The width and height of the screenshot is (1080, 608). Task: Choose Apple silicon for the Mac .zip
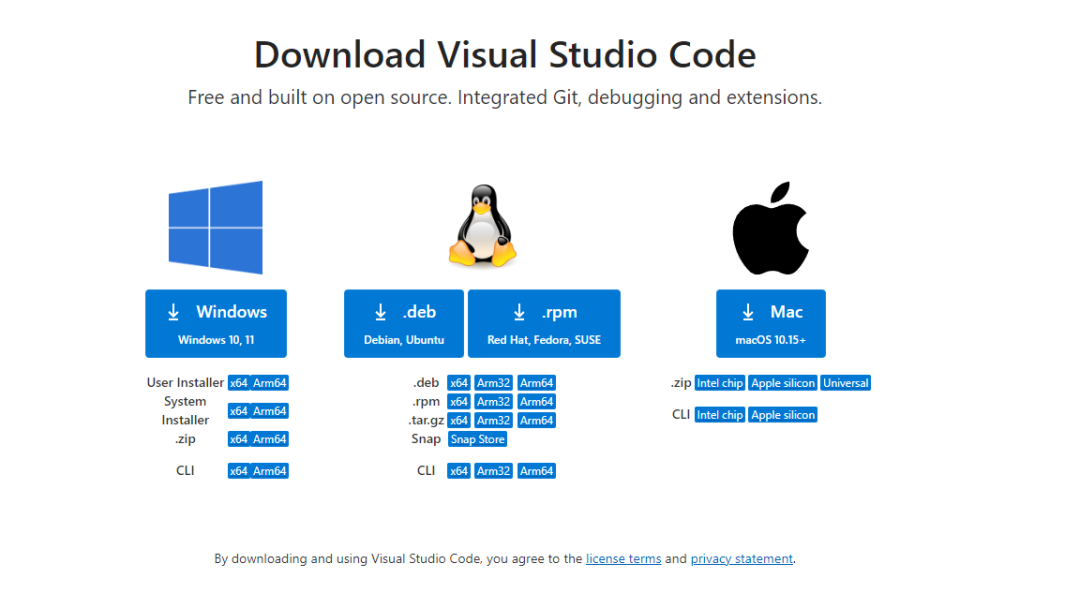783,383
